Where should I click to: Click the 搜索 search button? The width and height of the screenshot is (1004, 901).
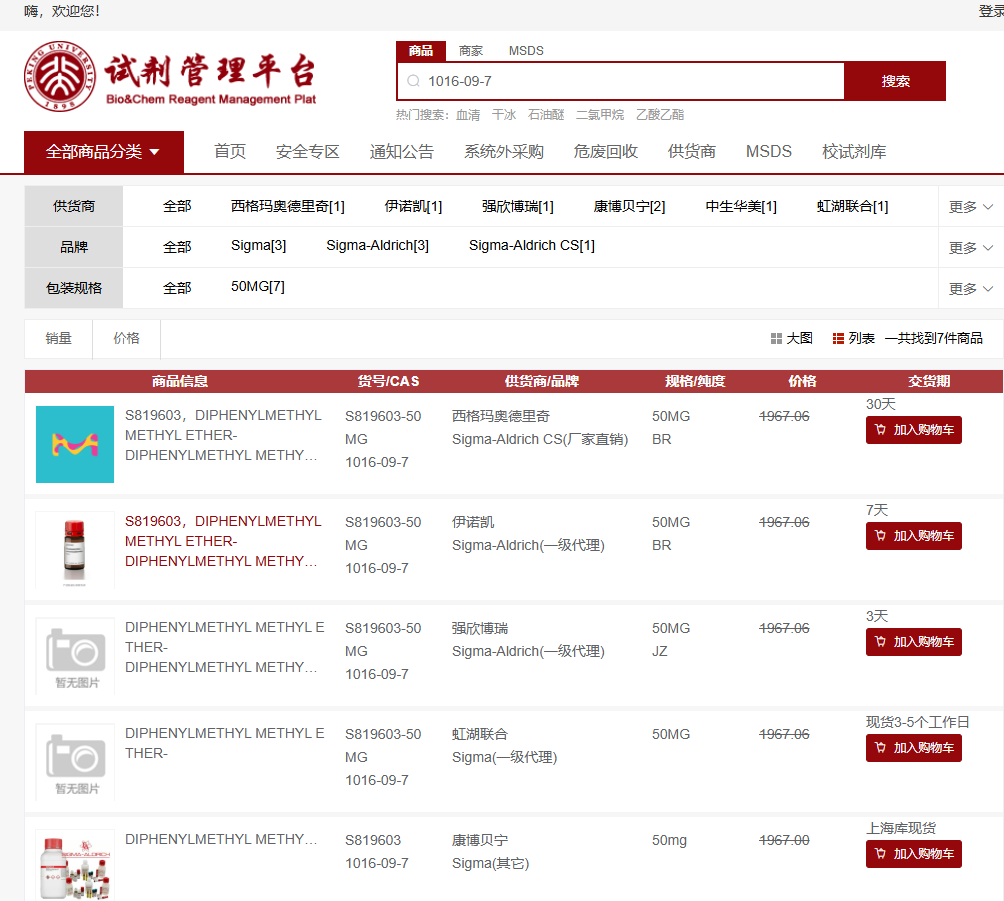point(895,81)
